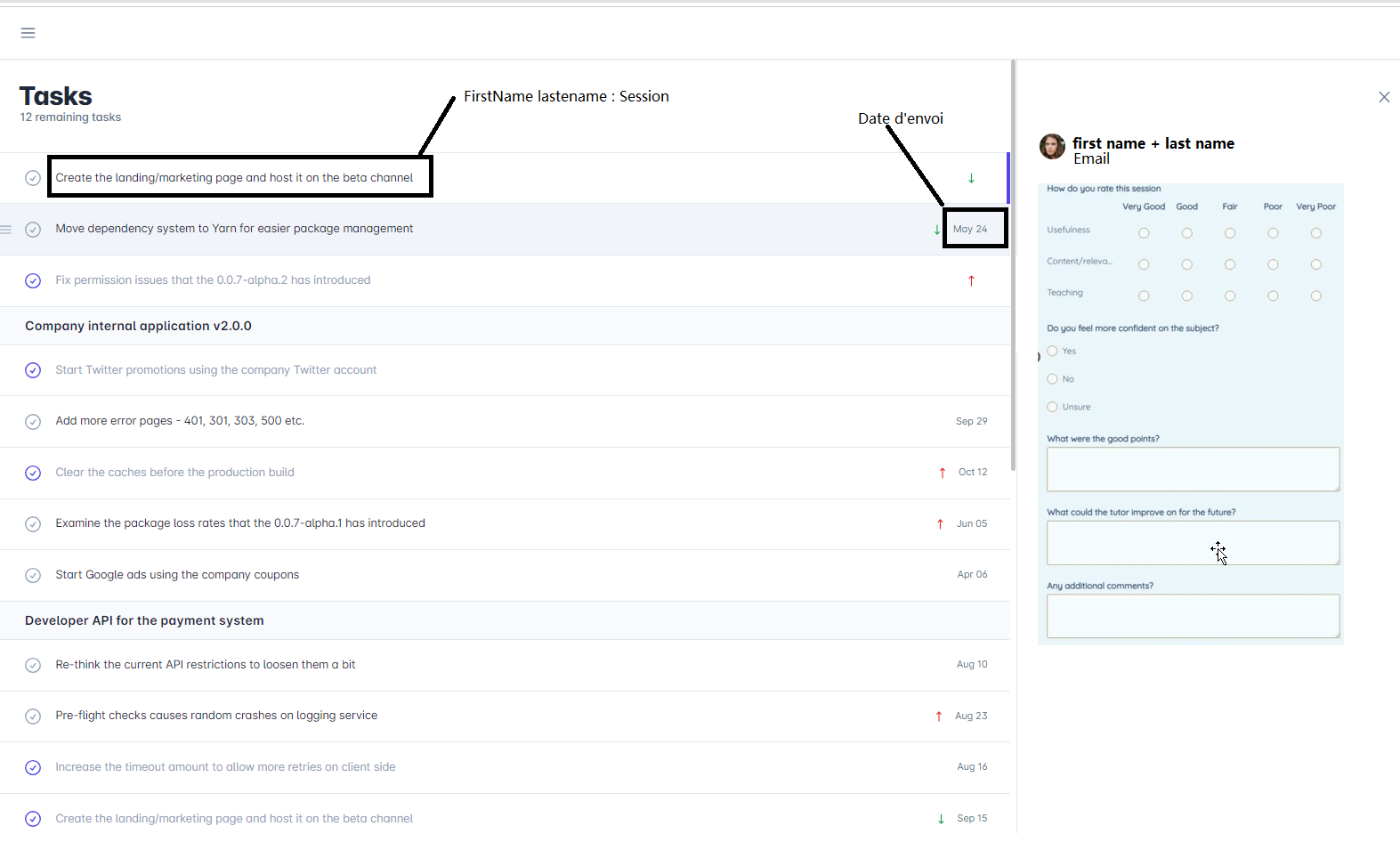Choose 'Unsure' confidence option
The width and height of the screenshot is (1400, 842).
1052,407
